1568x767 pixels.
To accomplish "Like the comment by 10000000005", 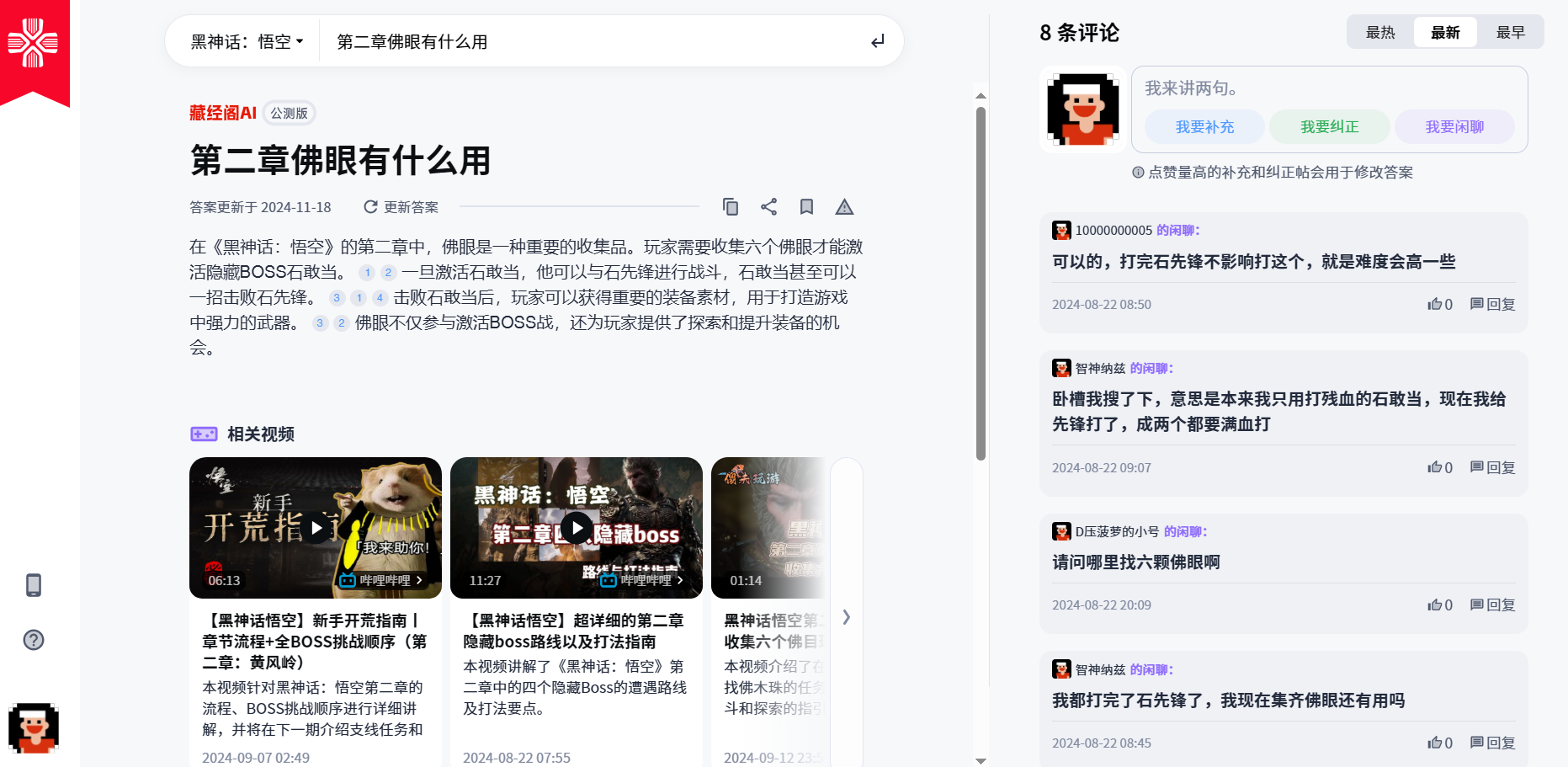I will coord(1440,304).
